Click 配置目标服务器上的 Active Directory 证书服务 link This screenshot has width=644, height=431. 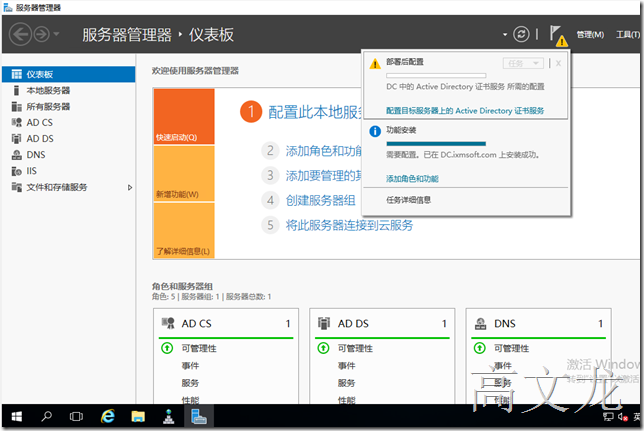[x=465, y=111]
